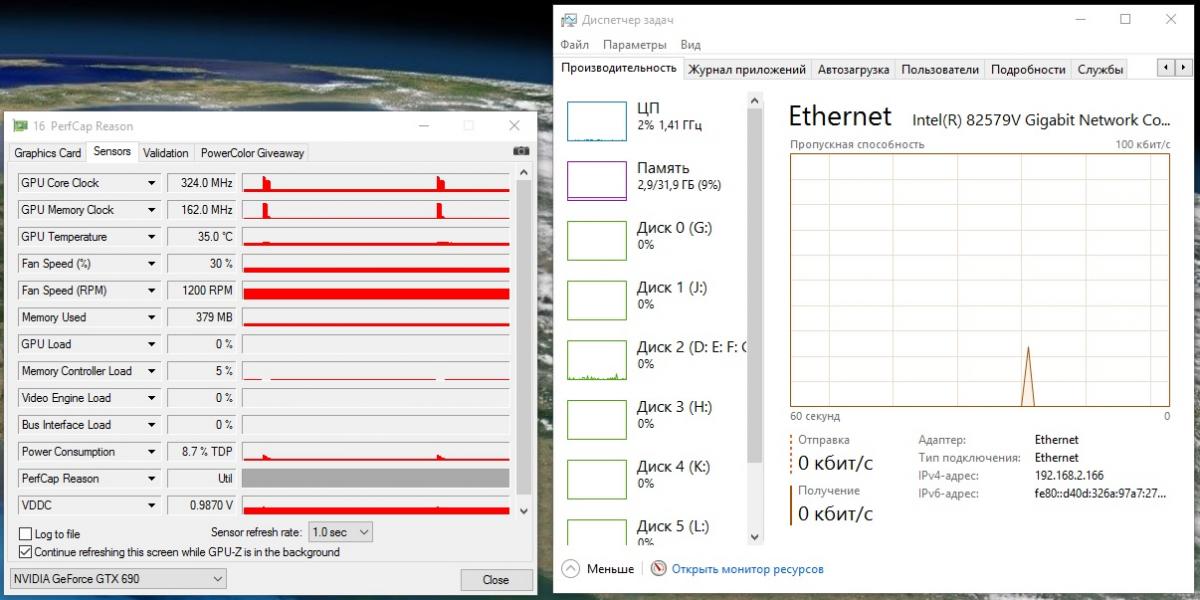Click the GPU-Z title bar icon
Viewport: 1200px width, 600px height.
pos(19,126)
